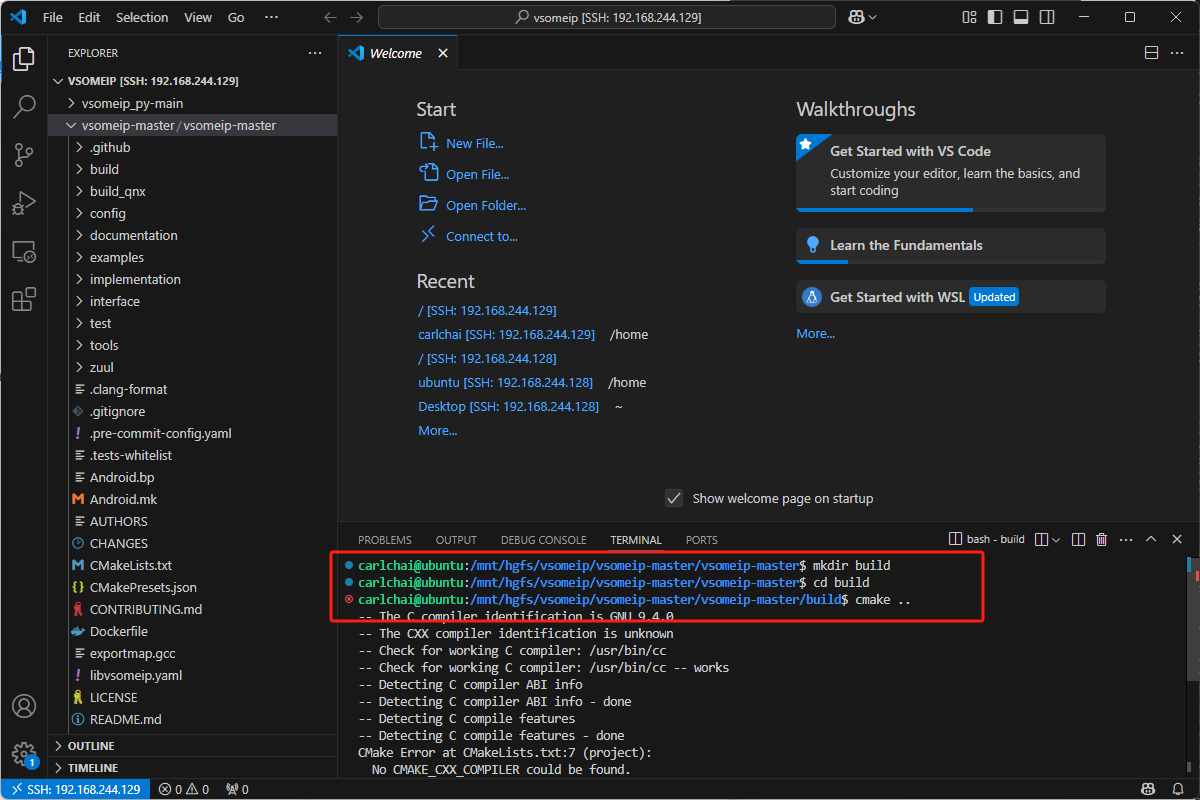This screenshot has width=1200, height=800.
Task: Open Explorer Views and More Actions ellipsis
Action: [x=315, y=53]
